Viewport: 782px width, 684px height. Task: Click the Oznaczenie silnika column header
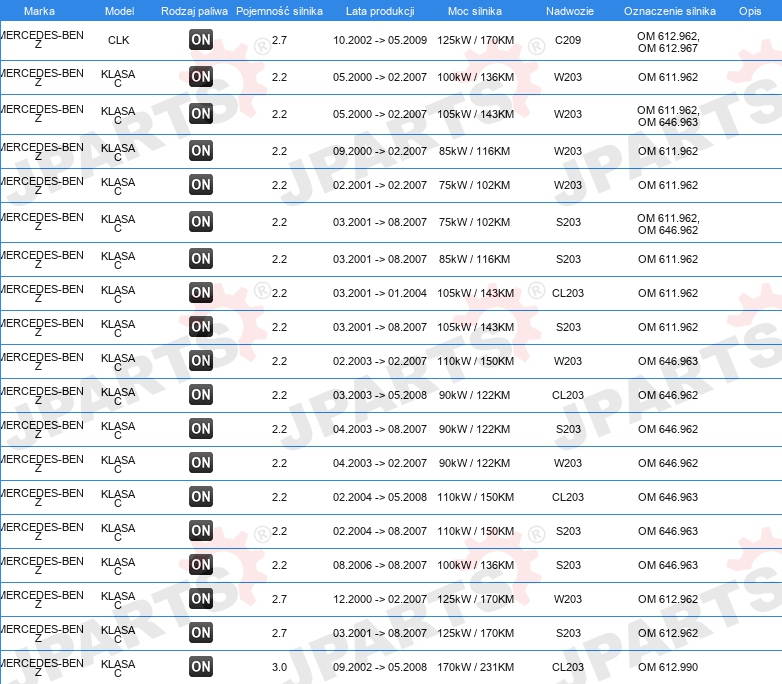pos(670,11)
